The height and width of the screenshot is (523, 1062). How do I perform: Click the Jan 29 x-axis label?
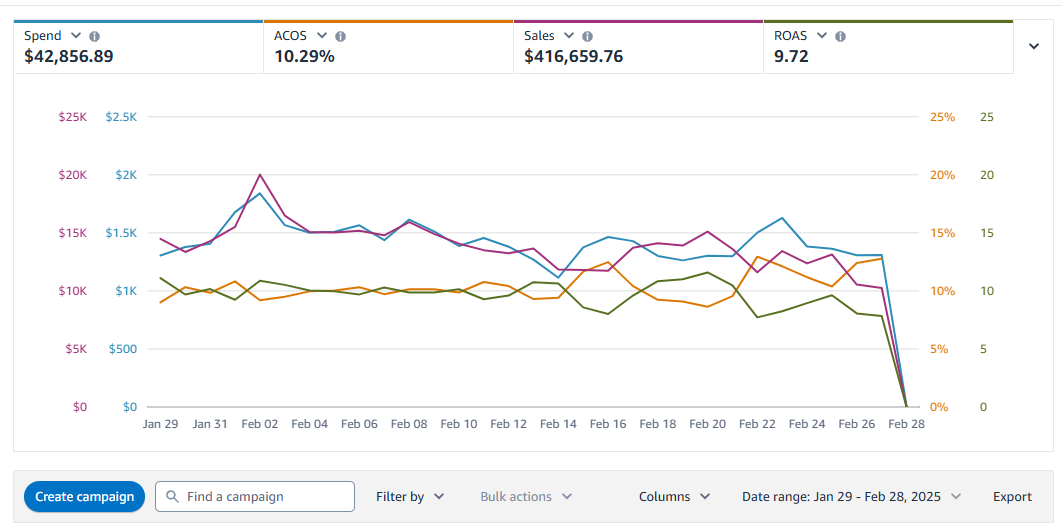(x=161, y=424)
